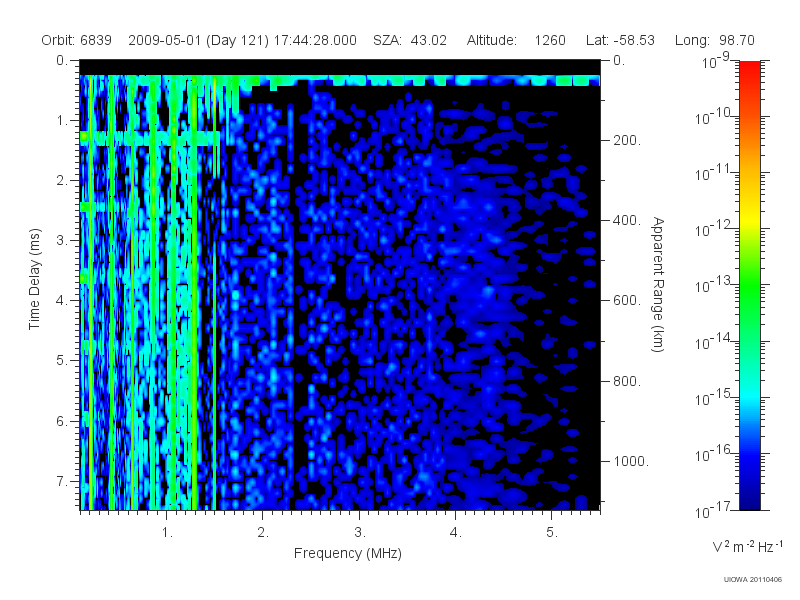Click the '4.' tick label on frequency axis
Screen dimensions: 800x600
(456, 533)
